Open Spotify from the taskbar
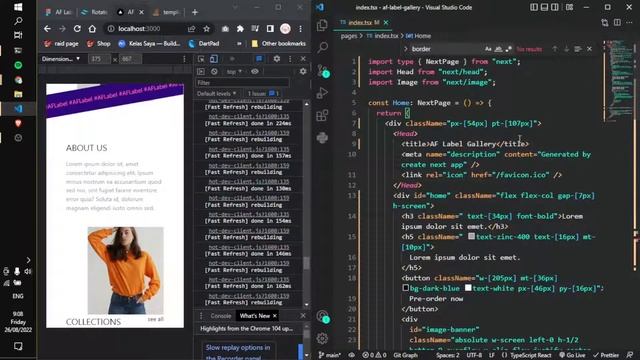Viewport: 640px width, 360px height. [x=18, y=65]
